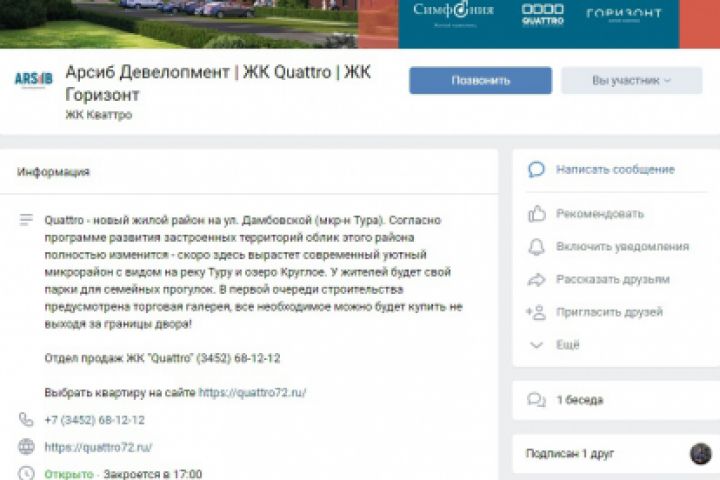Click the description lines icon
The image size is (720, 480).
26,220
